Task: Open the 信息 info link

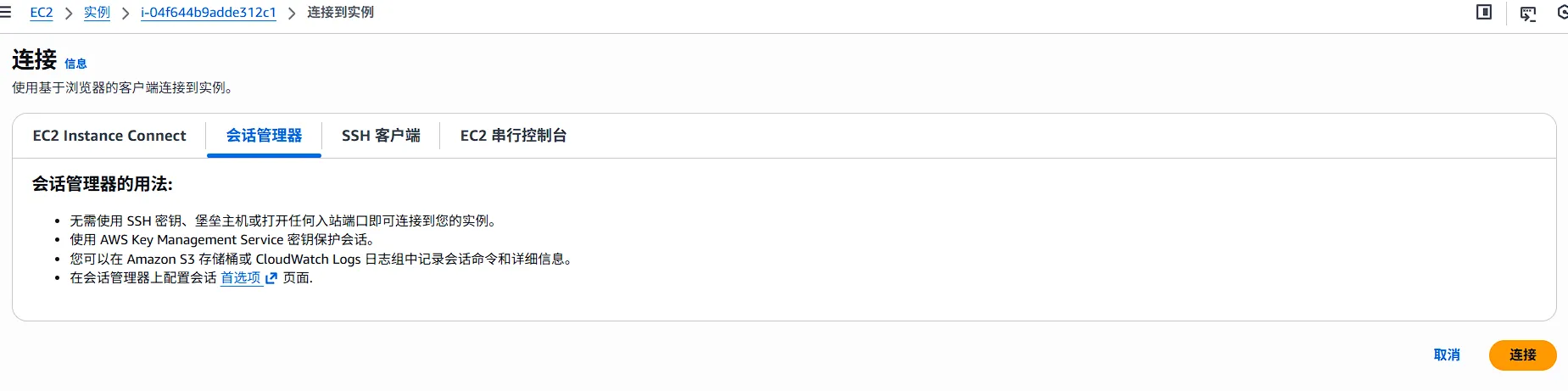Action: [x=75, y=64]
